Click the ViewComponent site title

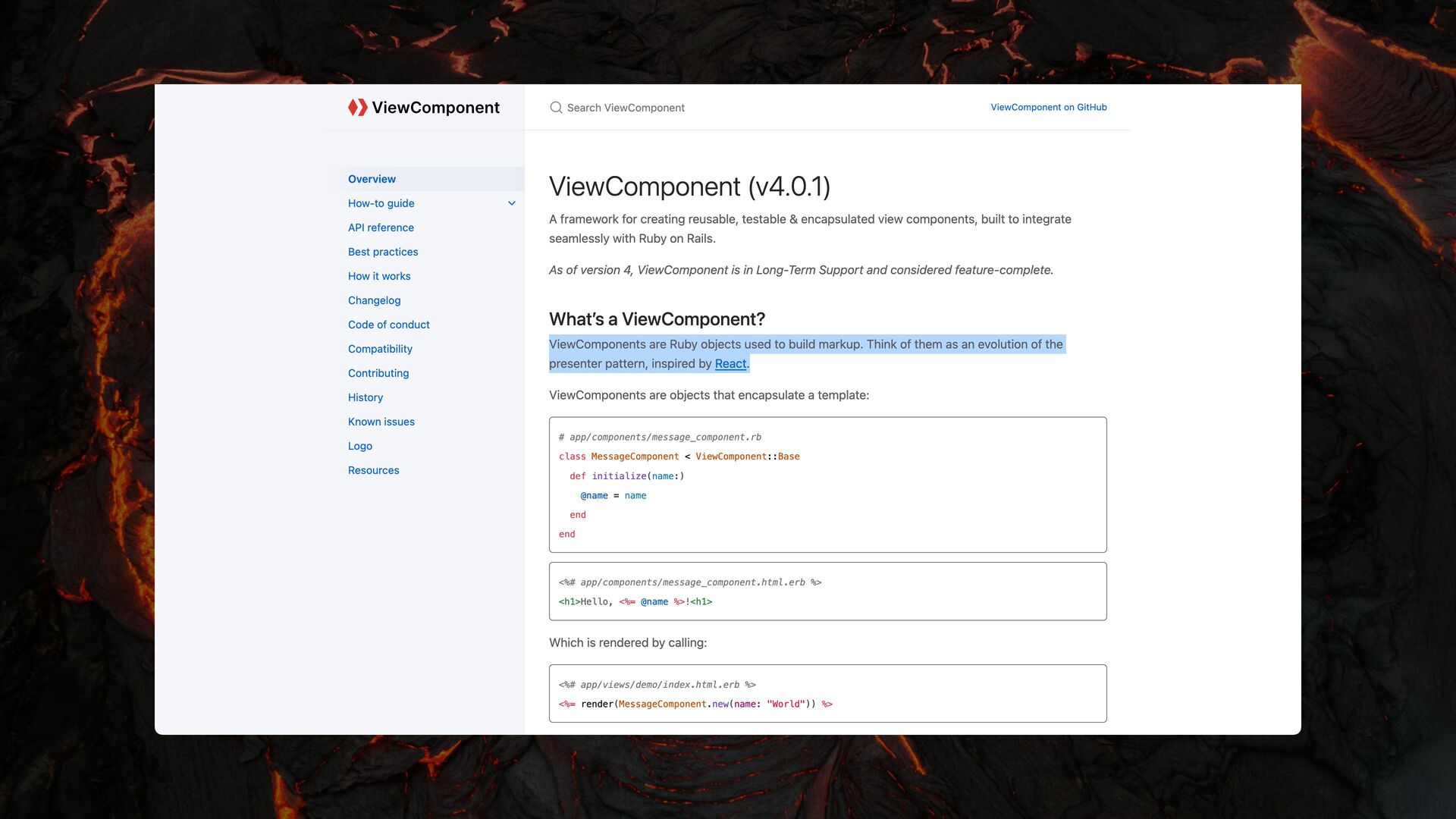click(435, 108)
